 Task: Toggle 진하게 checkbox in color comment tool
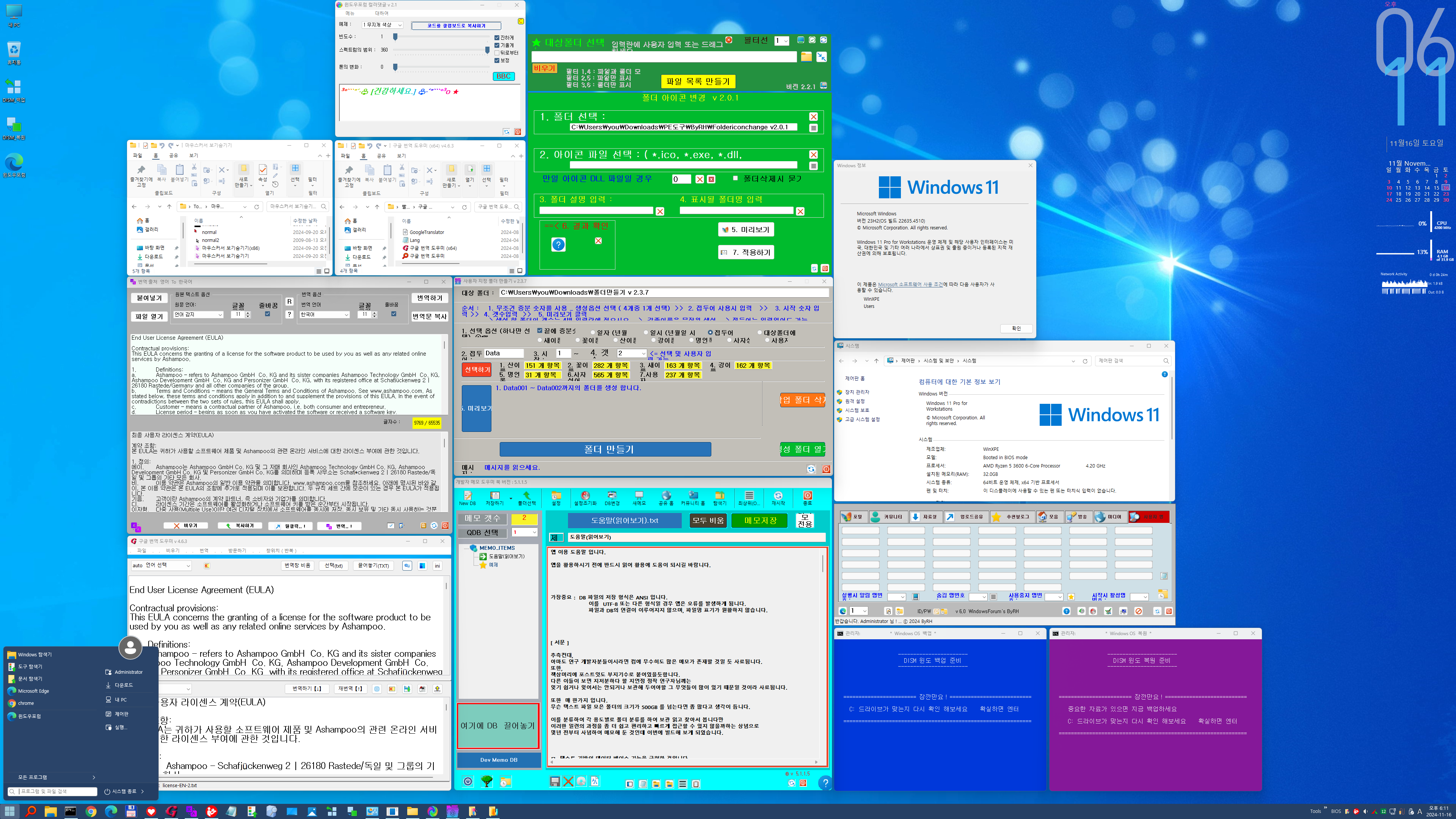click(497, 38)
